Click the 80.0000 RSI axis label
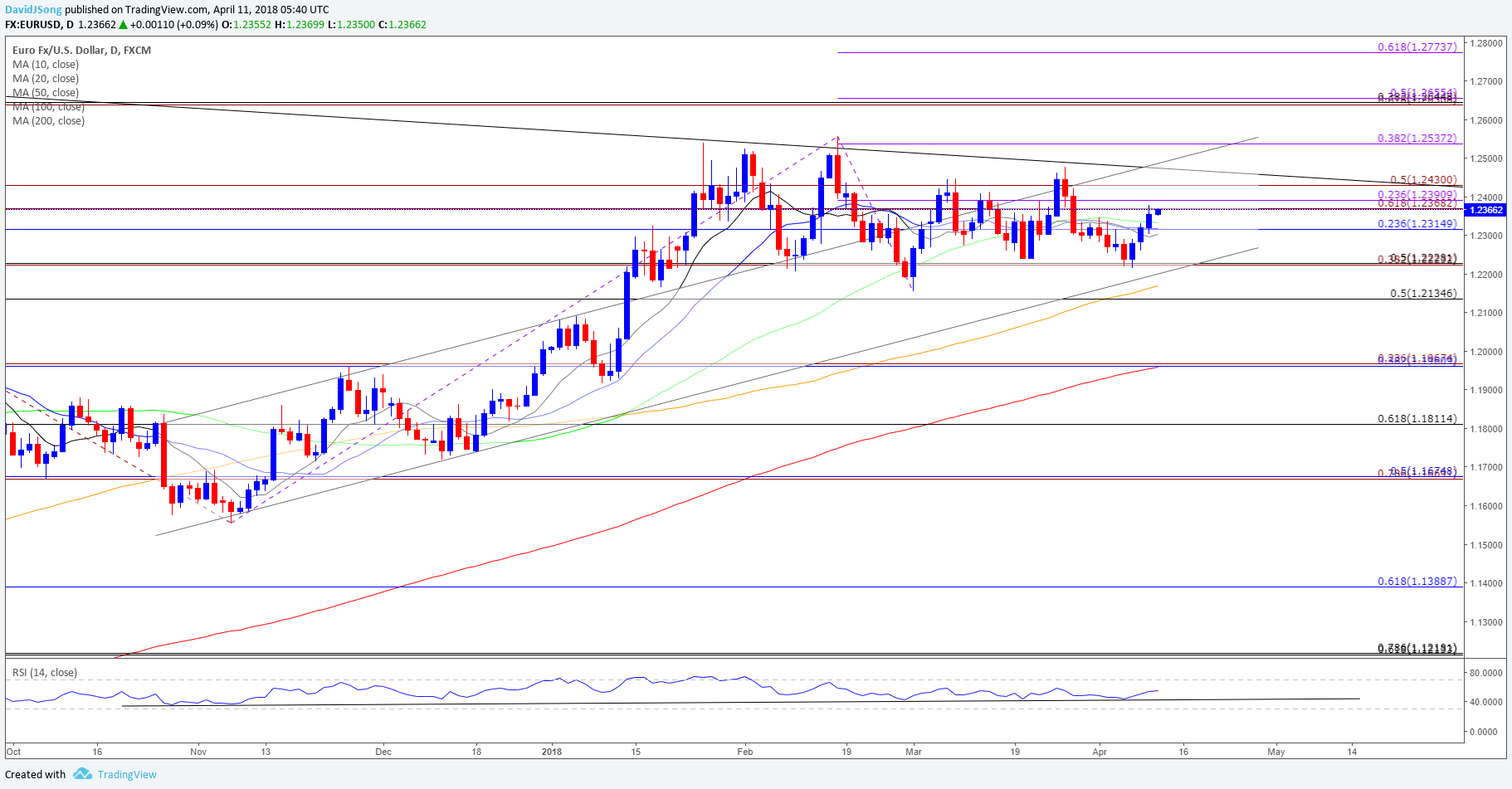 click(1485, 673)
